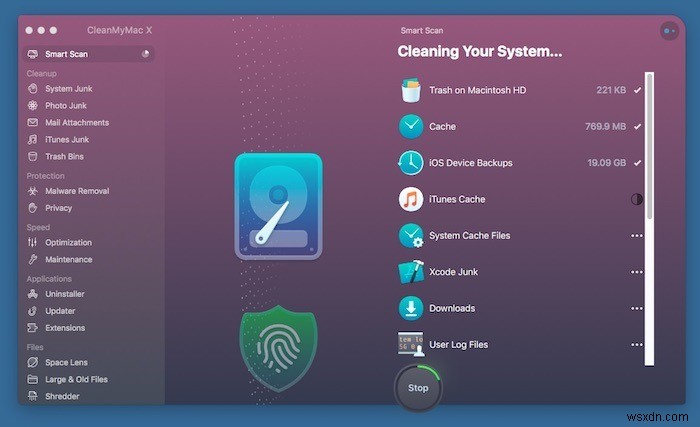
Task: Click the Uninstaller icon
Action: coord(33,293)
